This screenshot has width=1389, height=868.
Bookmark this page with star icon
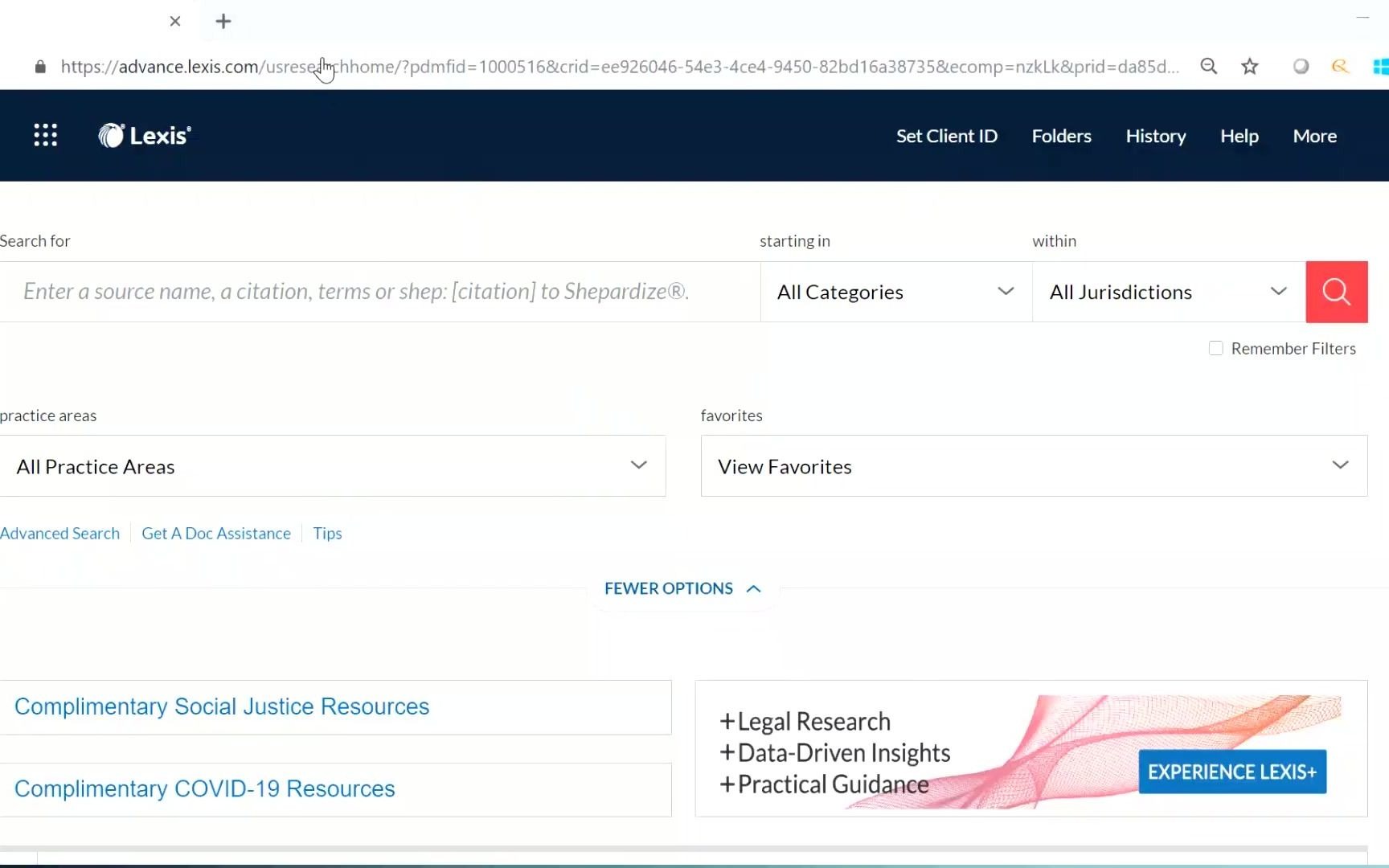1249,67
